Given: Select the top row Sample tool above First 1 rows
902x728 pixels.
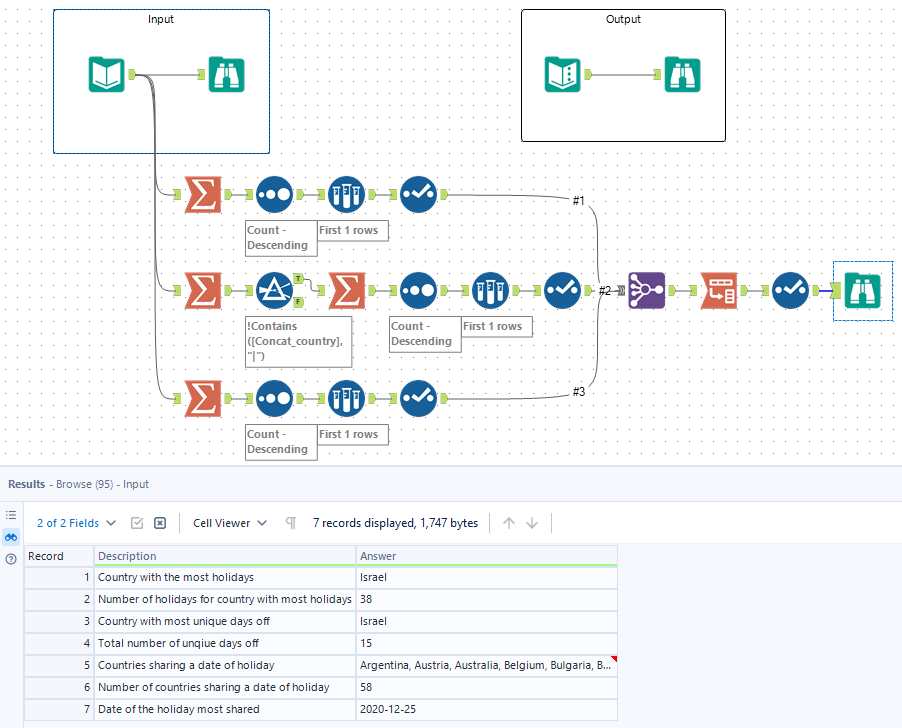Looking at the screenshot, I should (346, 194).
